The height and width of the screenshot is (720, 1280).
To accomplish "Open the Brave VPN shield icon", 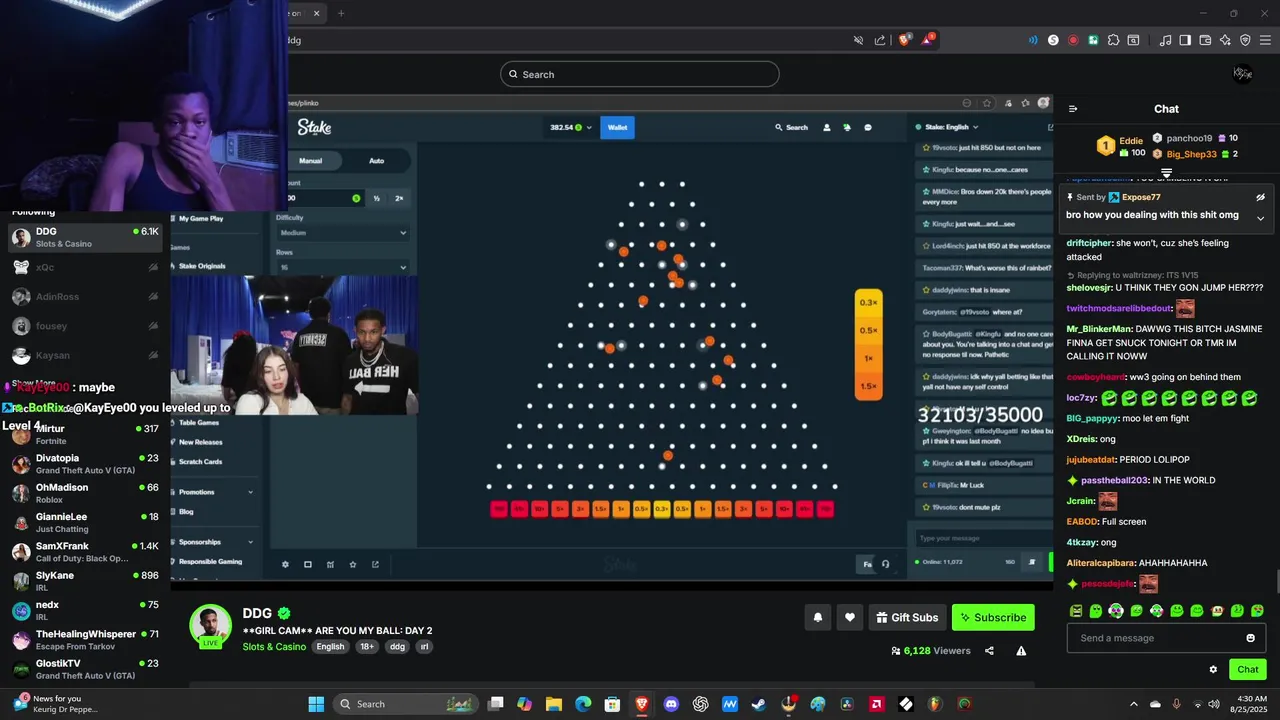I will (1245, 40).
